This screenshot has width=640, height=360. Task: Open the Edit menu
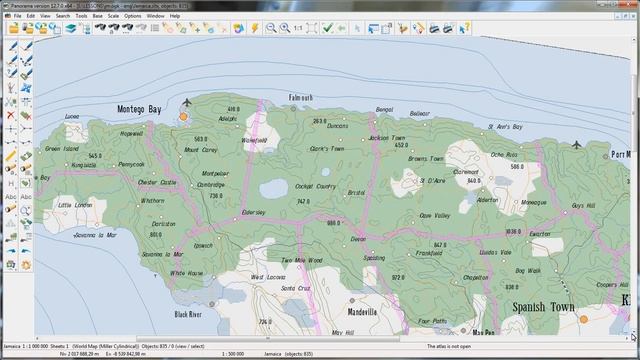pos(31,16)
